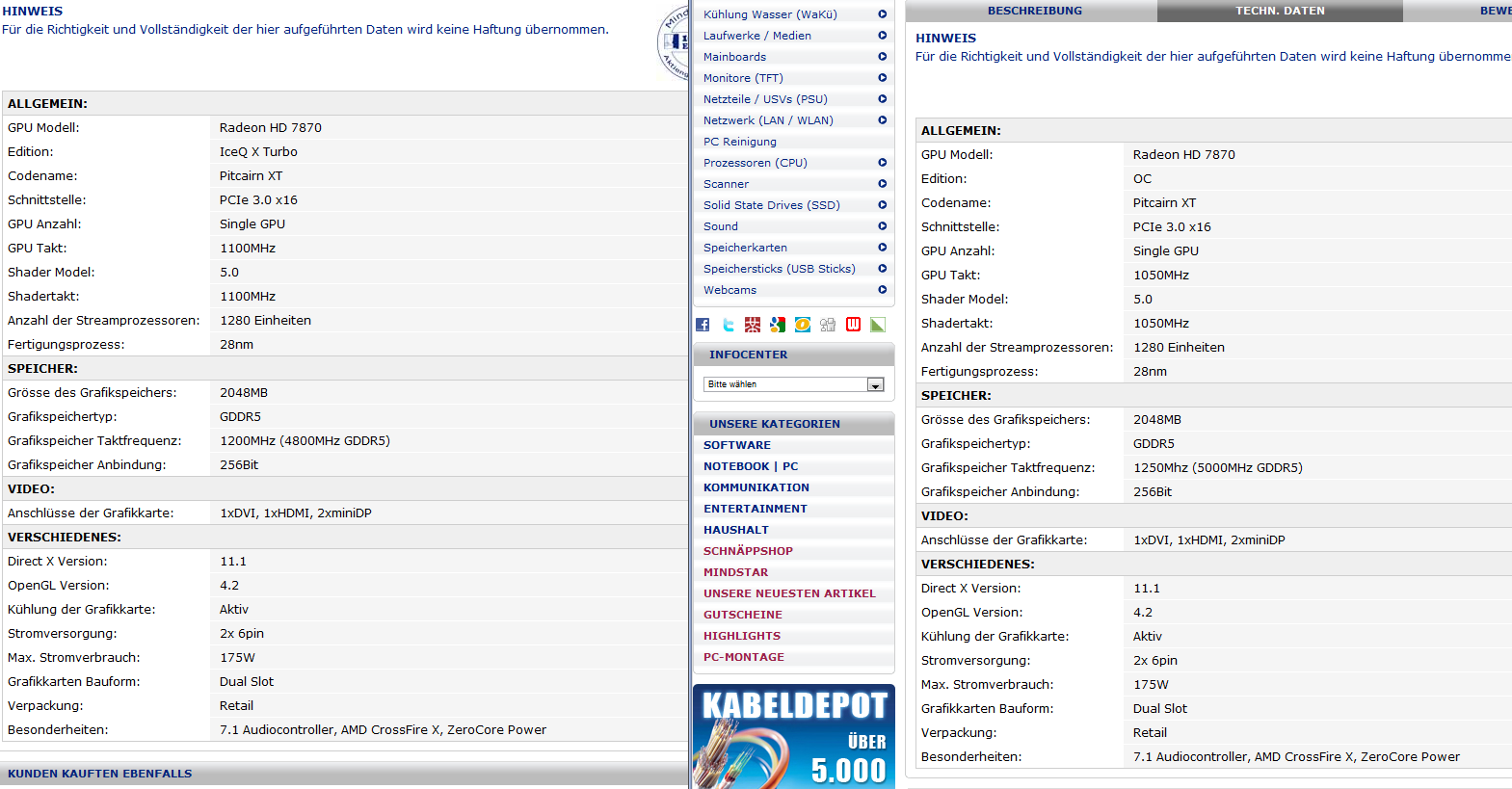Click the UNSERE KATEGORIEN heading
1512x789 pixels.
point(775,424)
